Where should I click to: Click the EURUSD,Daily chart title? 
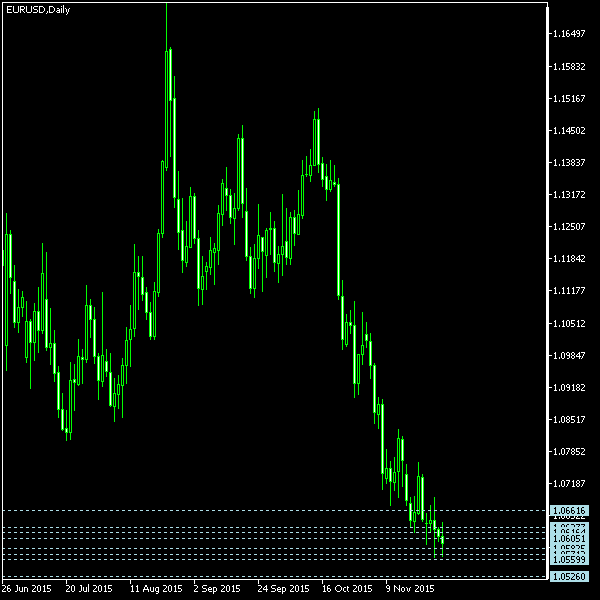coord(38,10)
